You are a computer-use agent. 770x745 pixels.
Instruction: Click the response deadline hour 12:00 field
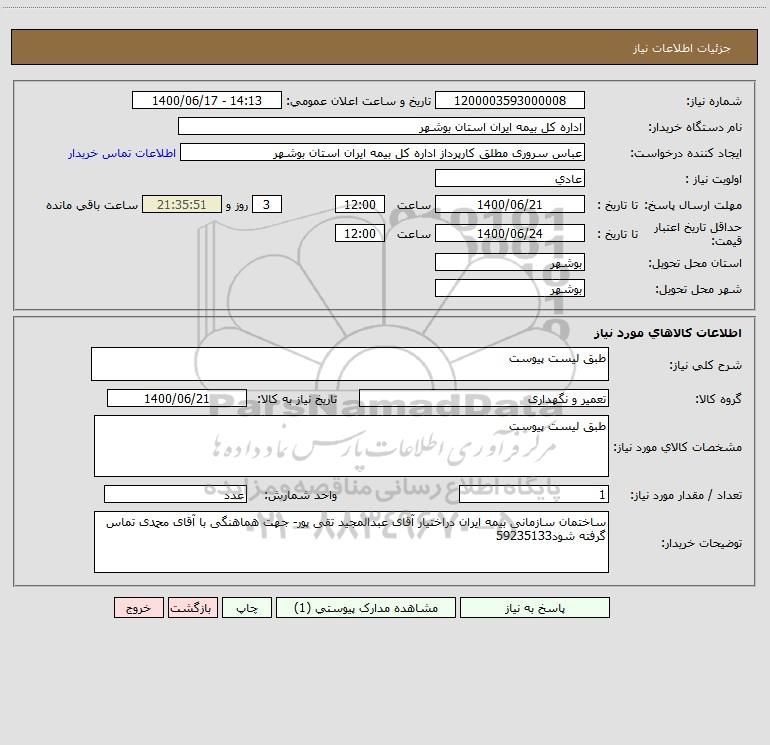(x=359, y=204)
